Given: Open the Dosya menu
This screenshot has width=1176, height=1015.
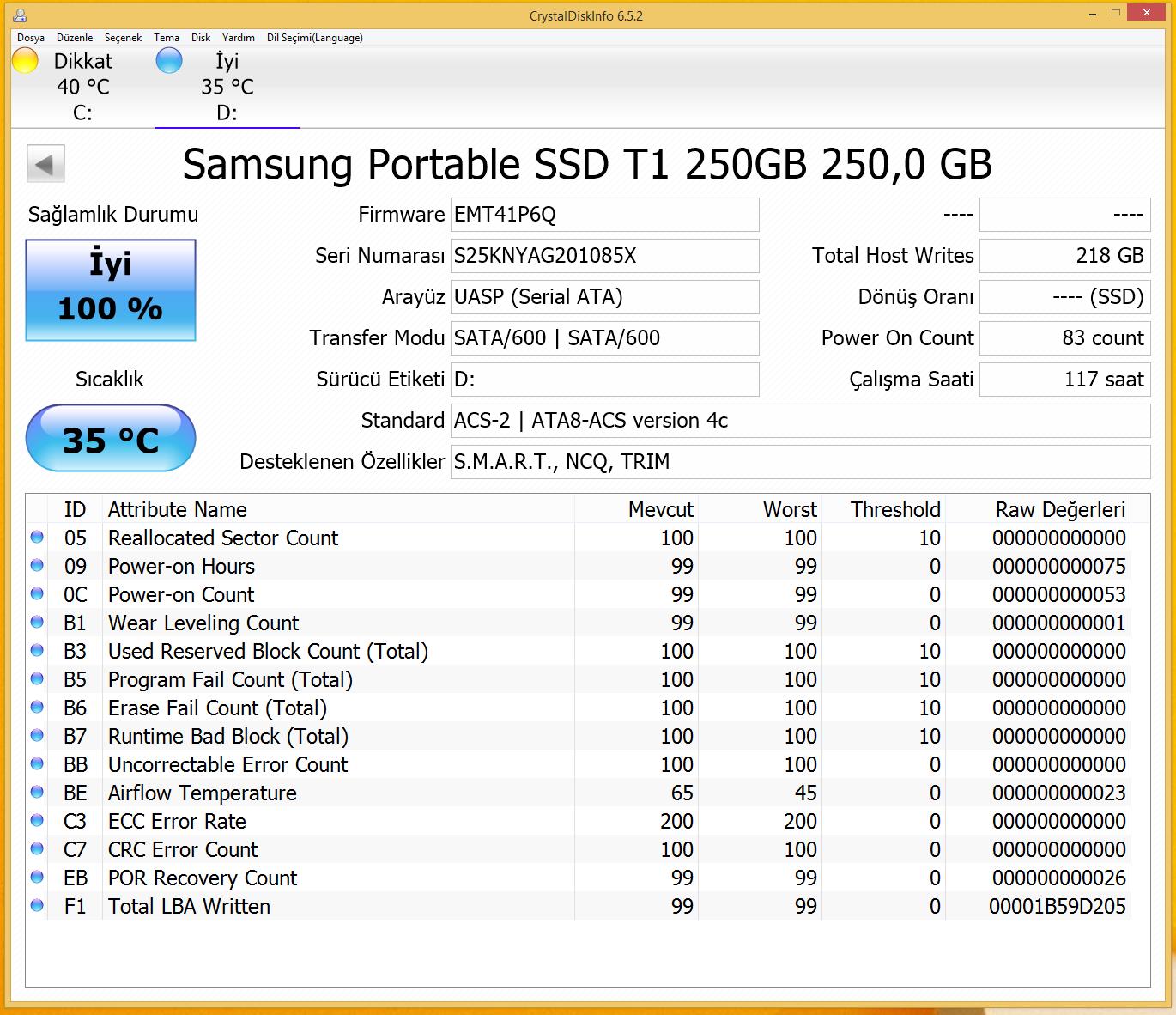Looking at the screenshot, I should point(31,38).
